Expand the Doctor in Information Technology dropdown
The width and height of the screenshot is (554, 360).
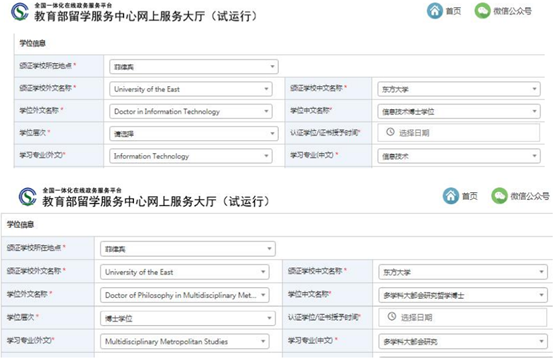191,111
